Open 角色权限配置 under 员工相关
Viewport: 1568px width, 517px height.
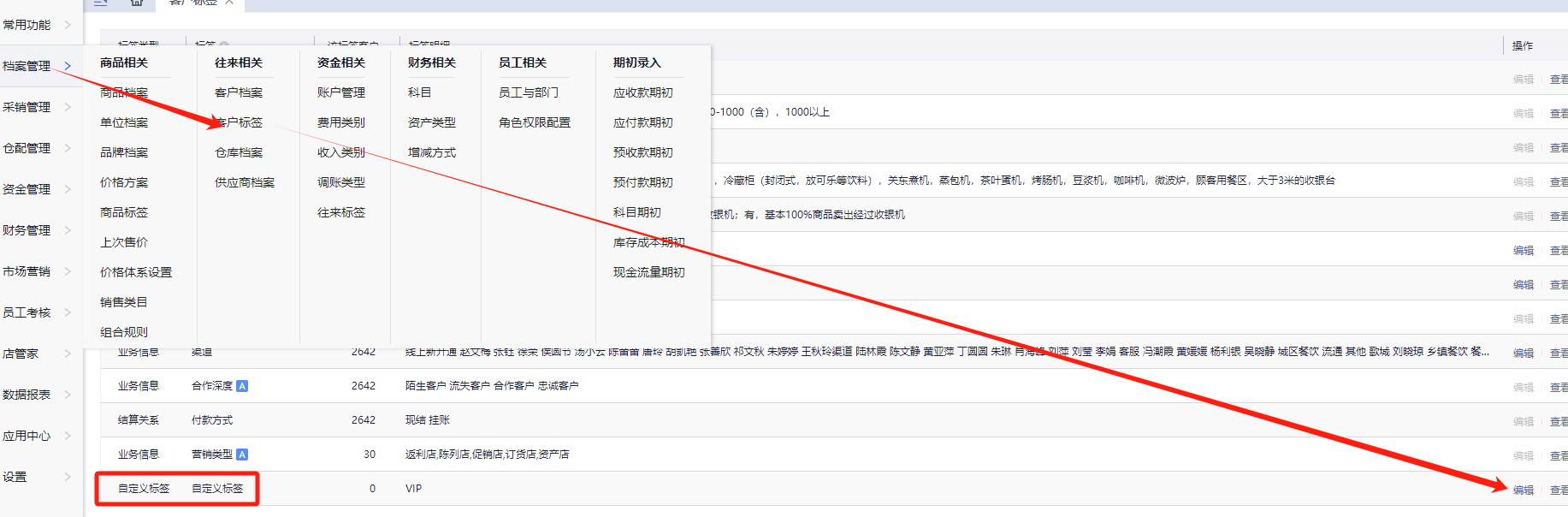coord(535,122)
